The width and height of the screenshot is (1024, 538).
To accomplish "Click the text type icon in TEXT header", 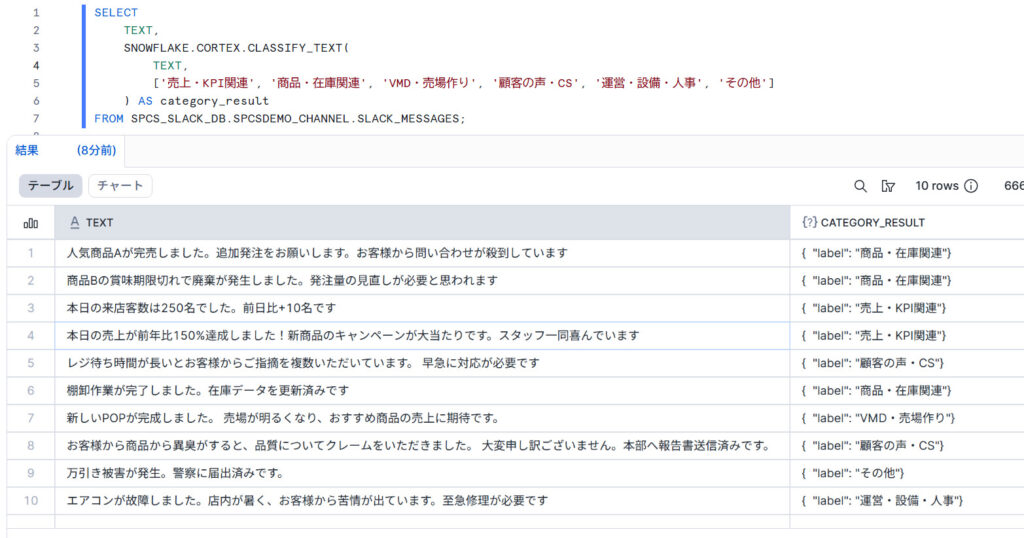I will tap(74, 223).
